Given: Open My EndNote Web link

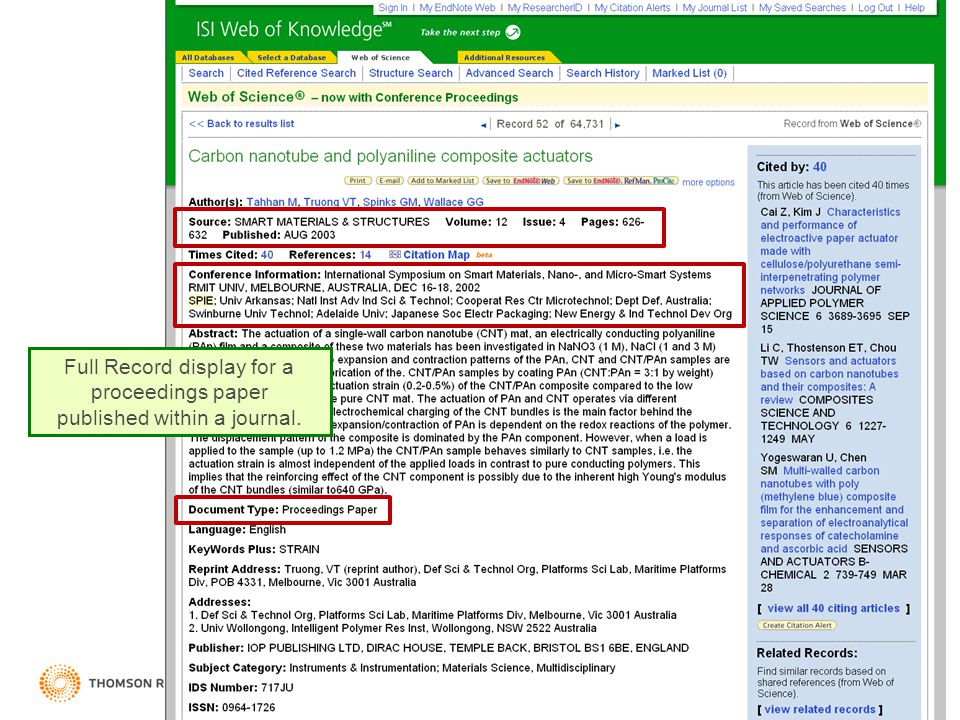Looking at the screenshot, I should [457, 7].
